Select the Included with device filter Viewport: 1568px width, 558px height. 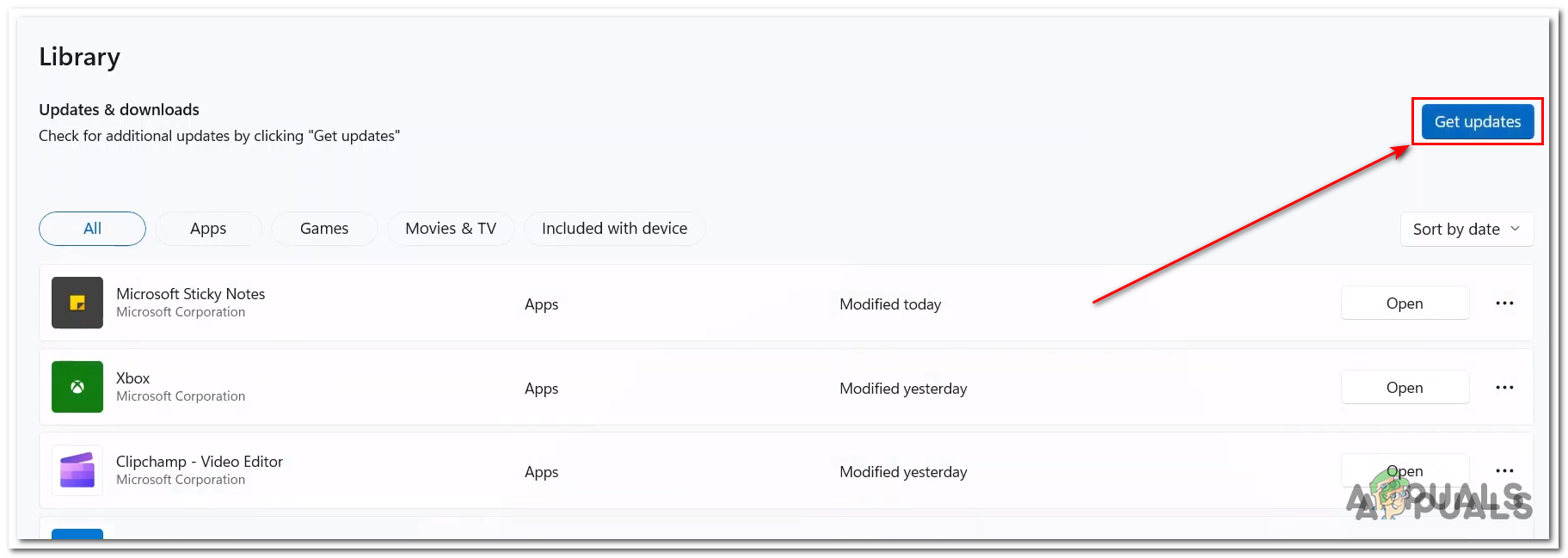point(614,229)
